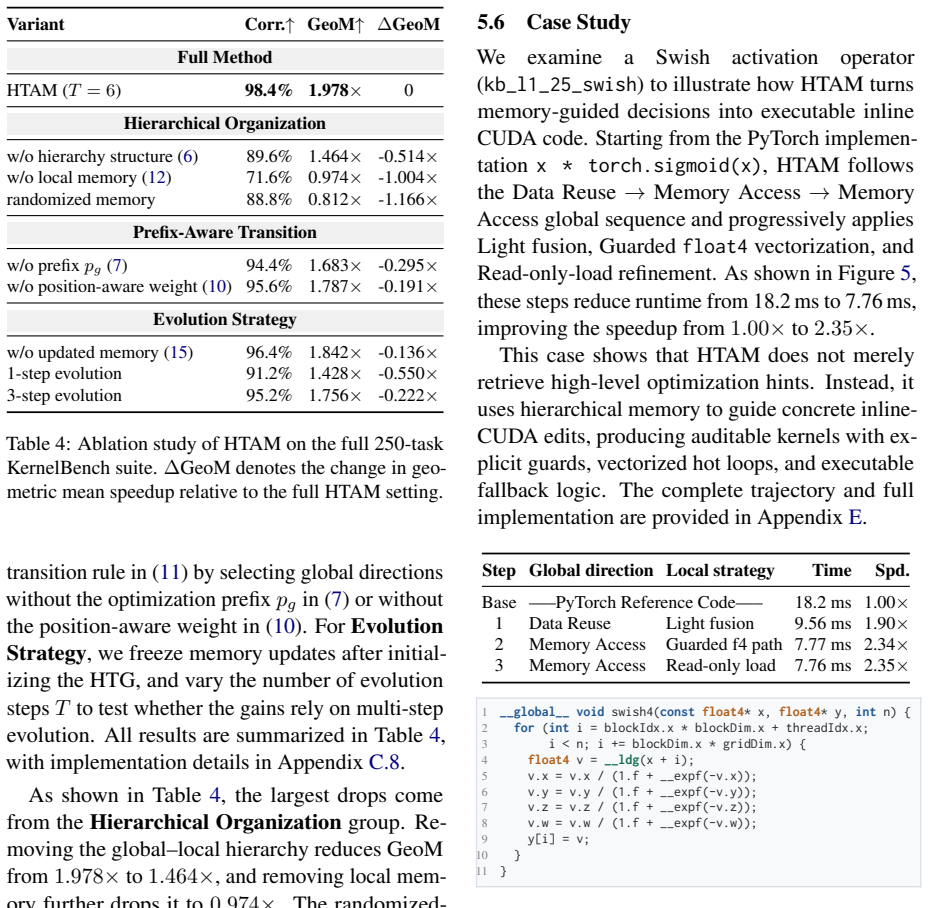Select 'Full Method' table section header

[225, 57]
